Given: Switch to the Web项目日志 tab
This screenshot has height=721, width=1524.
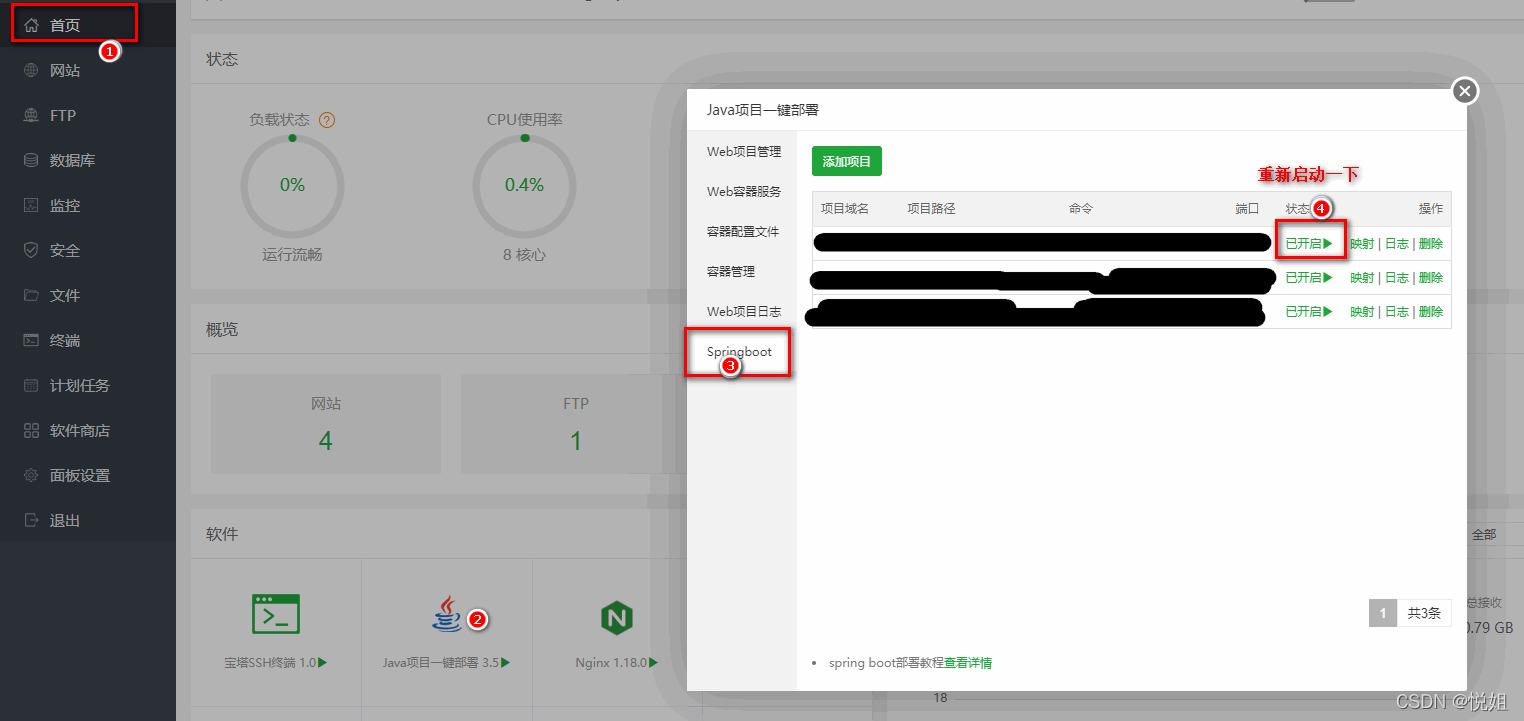Looking at the screenshot, I should point(742,312).
